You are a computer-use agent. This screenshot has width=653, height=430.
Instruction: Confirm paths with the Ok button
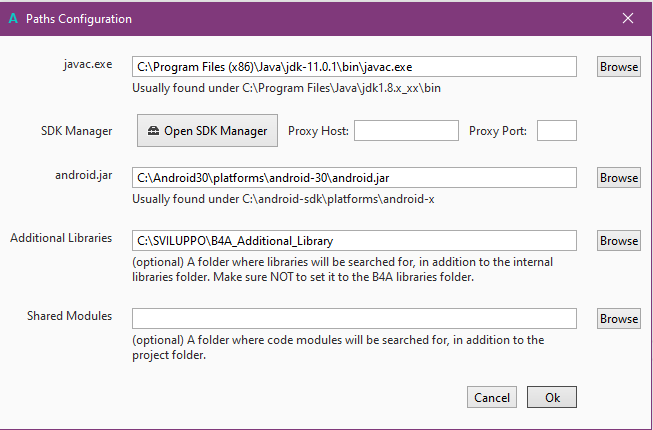(x=552, y=397)
